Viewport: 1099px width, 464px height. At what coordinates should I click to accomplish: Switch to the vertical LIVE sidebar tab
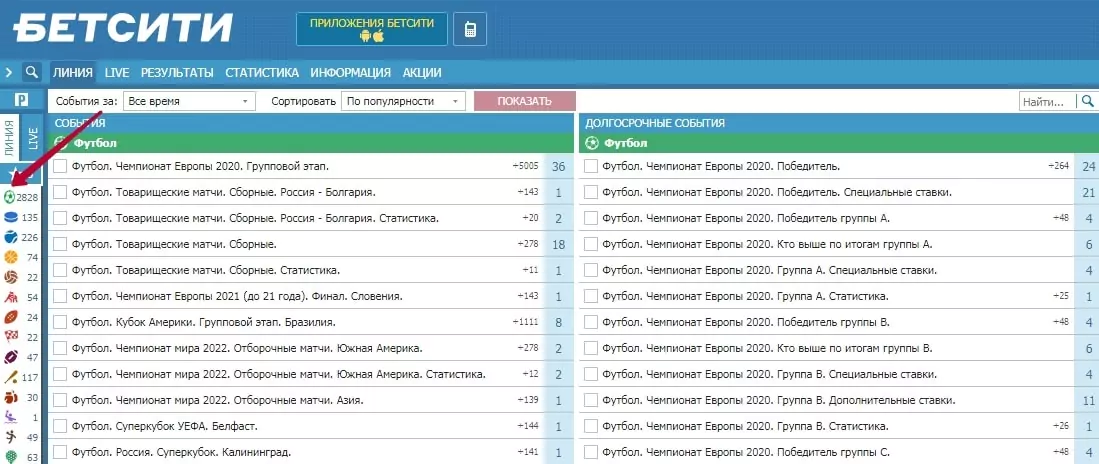coord(32,138)
